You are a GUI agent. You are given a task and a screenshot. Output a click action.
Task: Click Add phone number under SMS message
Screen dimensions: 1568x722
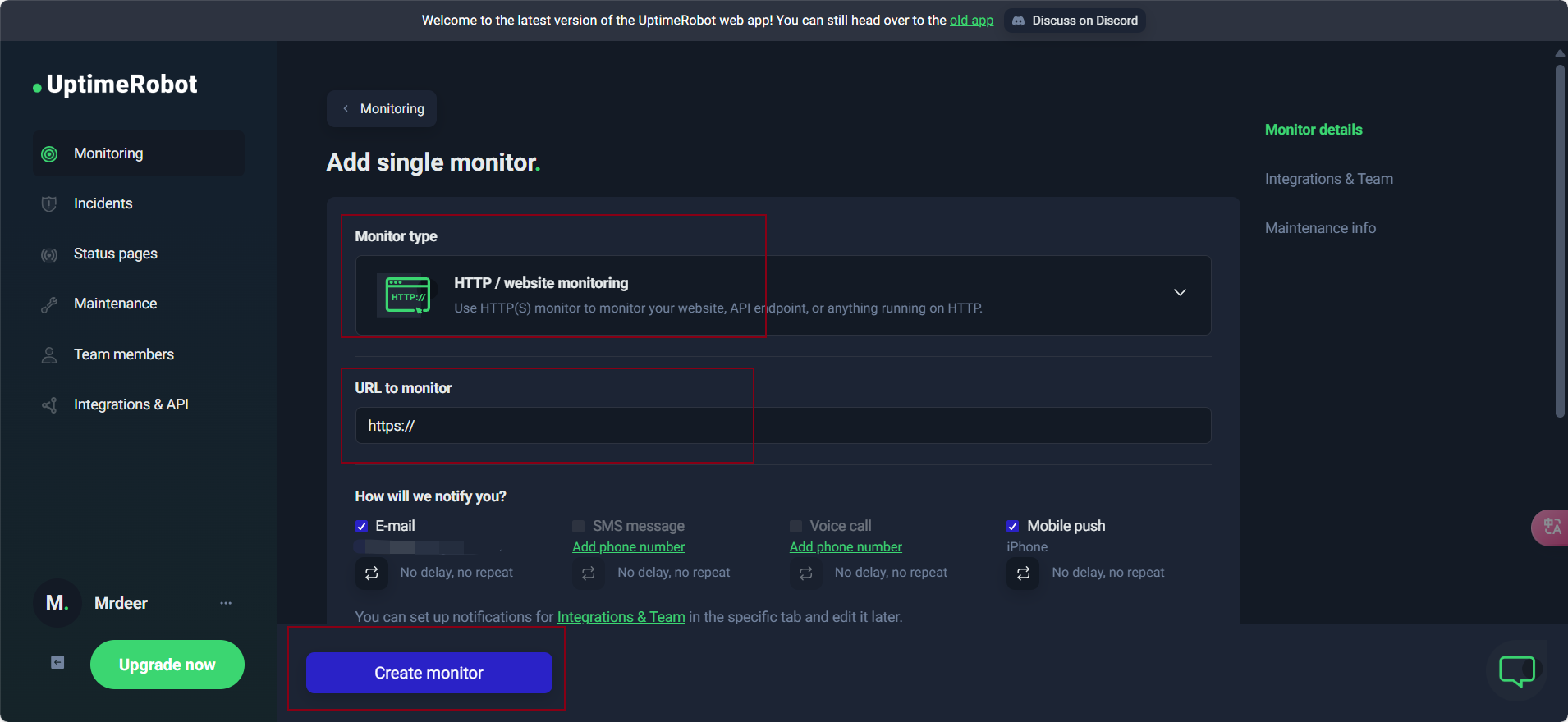pos(629,547)
